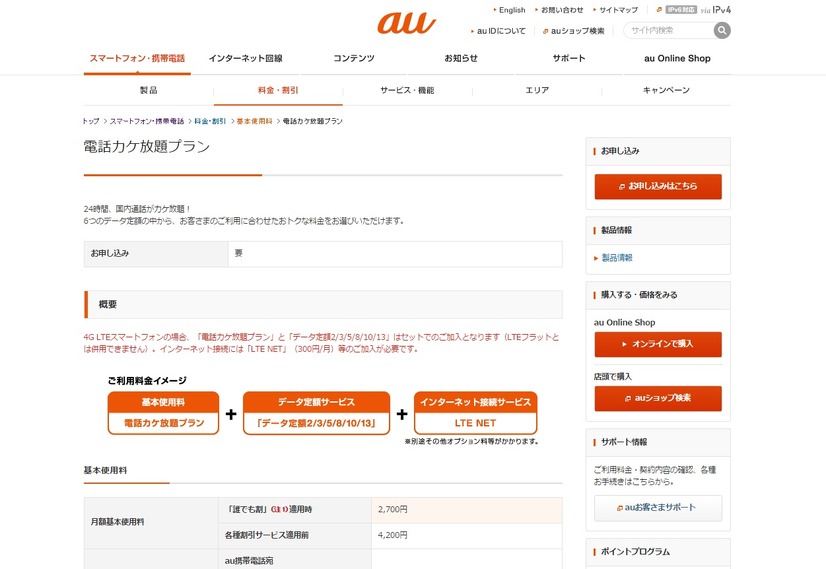Image resolution: width=826 pixels, height=569 pixels.
Task: Click the お申し込み table row label
Action: (156, 254)
